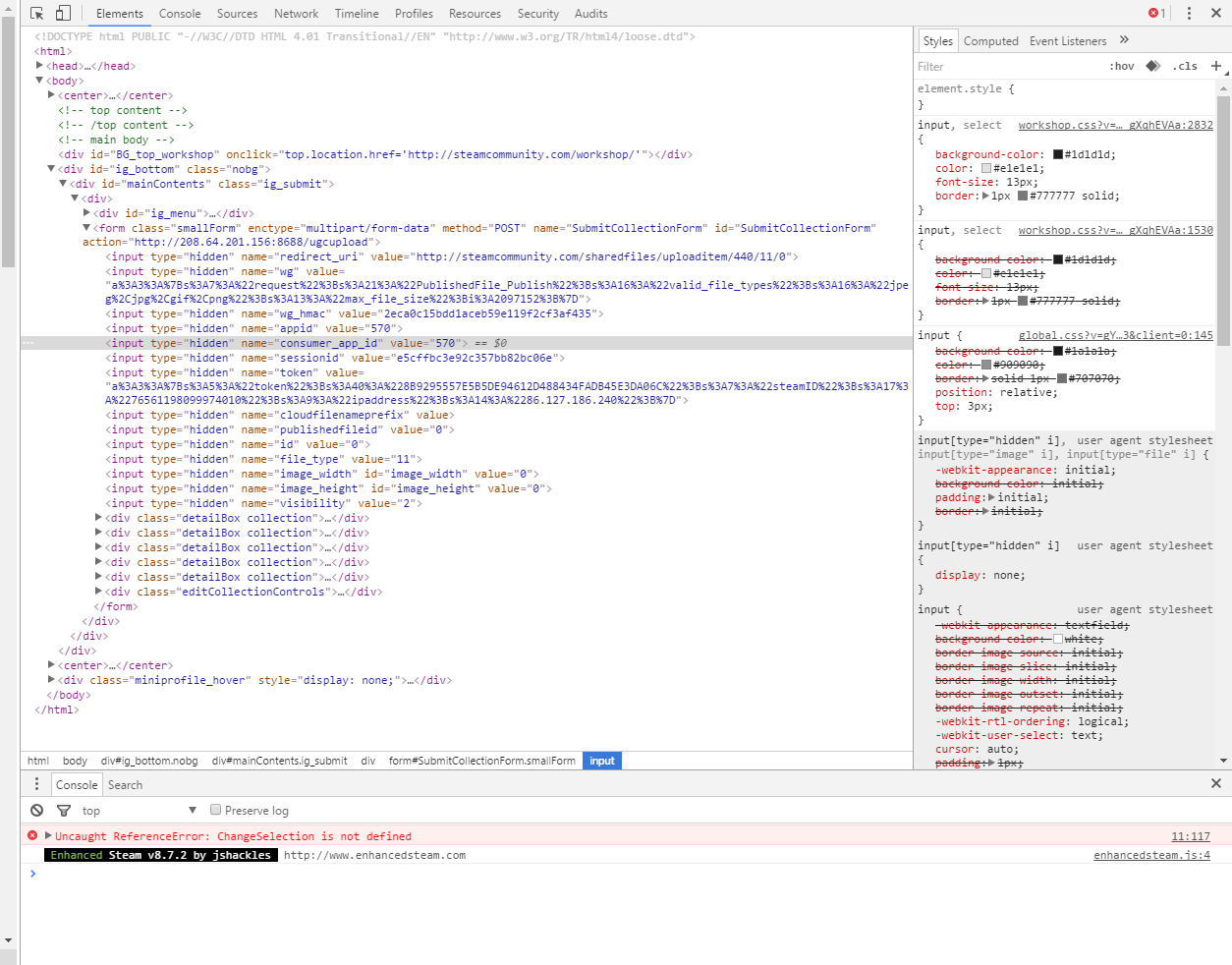Switch to the Computed styles tab

[990, 41]
